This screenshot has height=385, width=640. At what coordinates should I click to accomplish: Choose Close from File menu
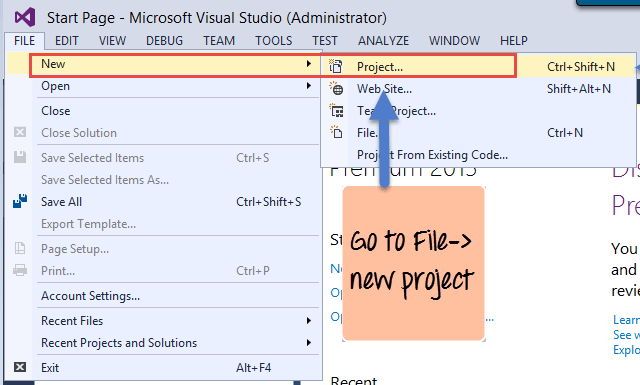[x=56, y=111]
